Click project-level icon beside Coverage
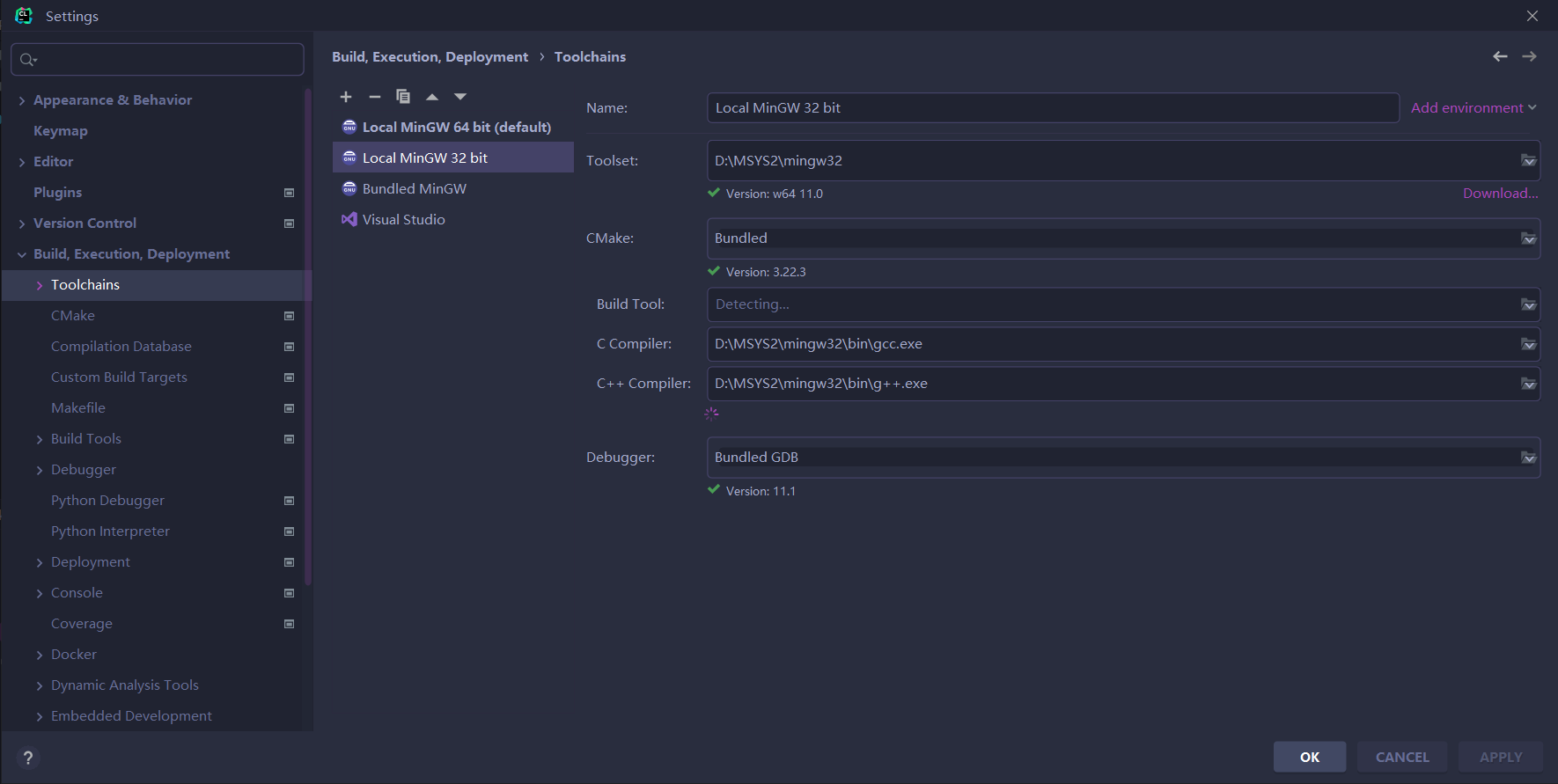Screen dimensions: 1558x784 click(289, 624)
